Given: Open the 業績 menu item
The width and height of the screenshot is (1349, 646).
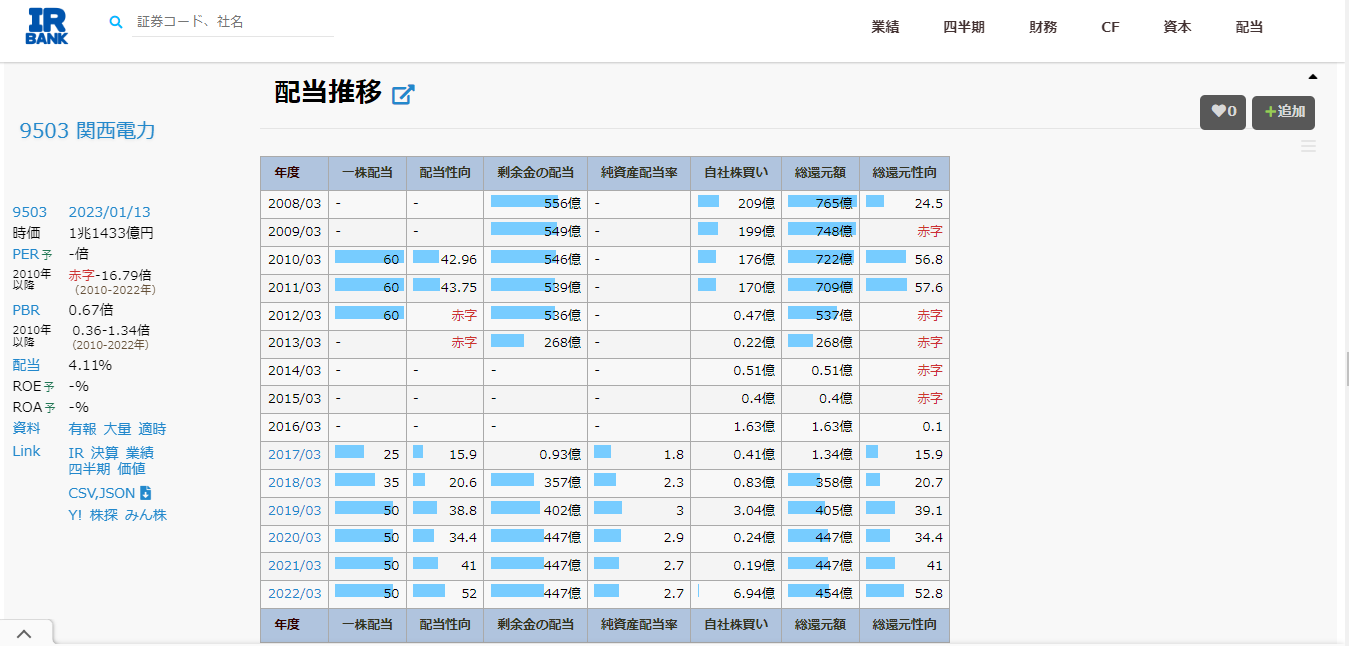Looking at the screenshot, I should [885, 27].
